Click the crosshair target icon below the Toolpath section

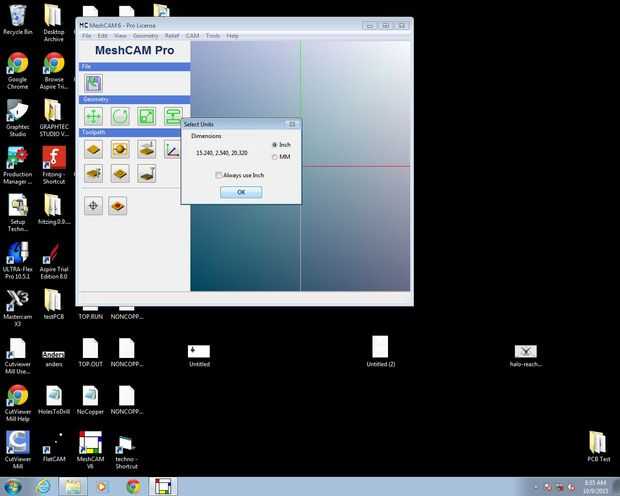pos(94,206)
